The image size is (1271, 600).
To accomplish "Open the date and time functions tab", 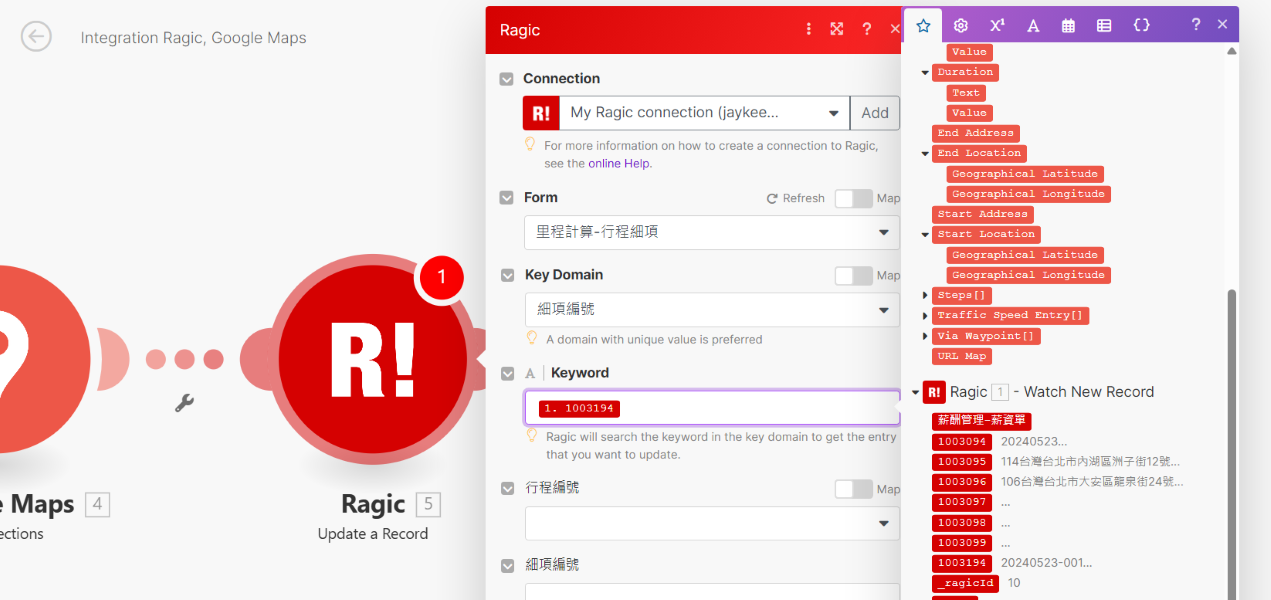I will pos(1068,25).
